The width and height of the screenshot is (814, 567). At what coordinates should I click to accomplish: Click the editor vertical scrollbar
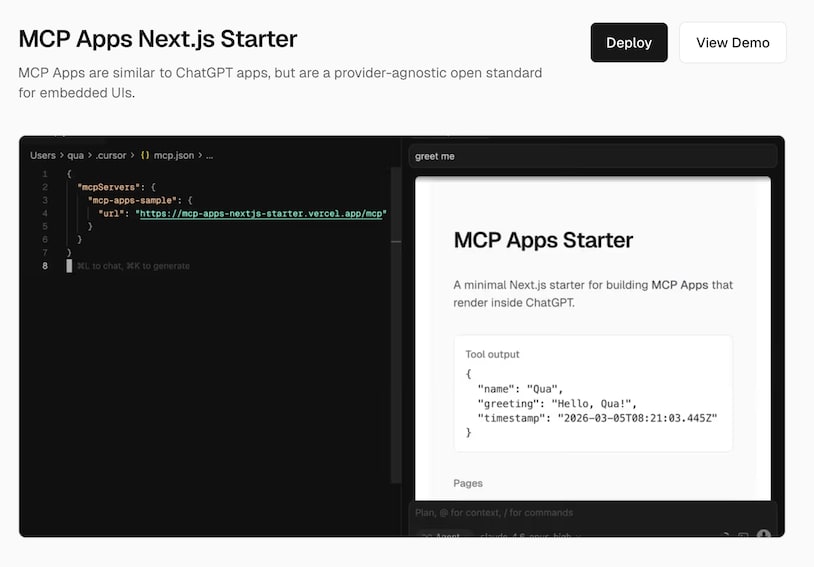tap(396, 326)
